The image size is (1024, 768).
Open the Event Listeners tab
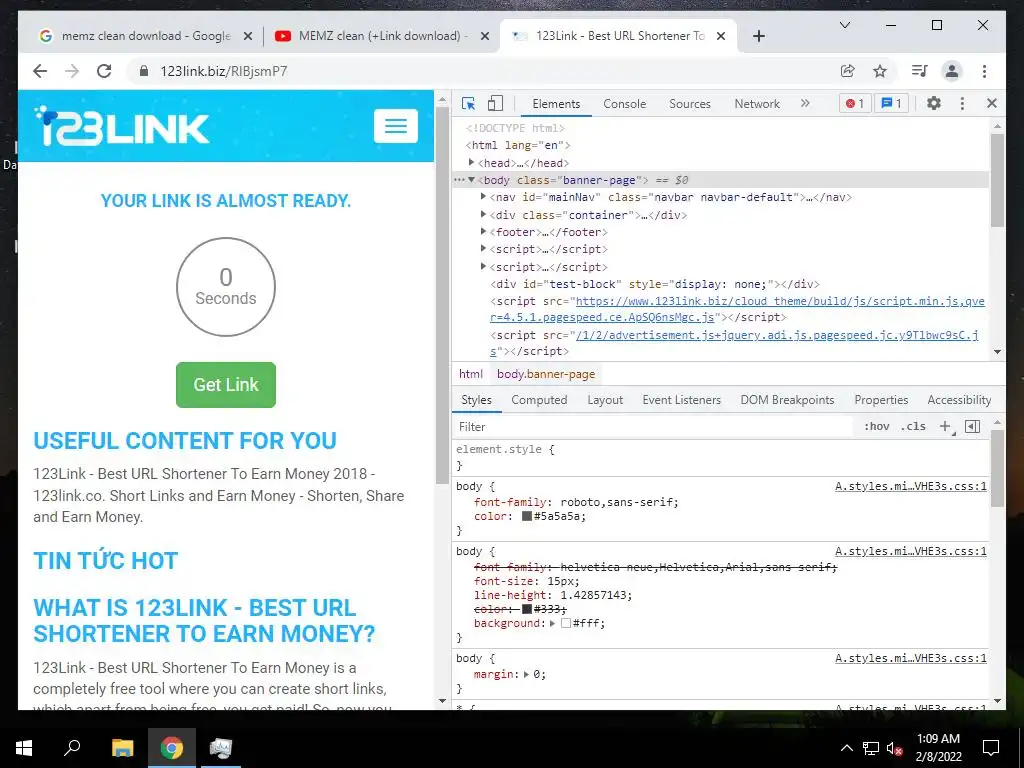tap(681, 400)
